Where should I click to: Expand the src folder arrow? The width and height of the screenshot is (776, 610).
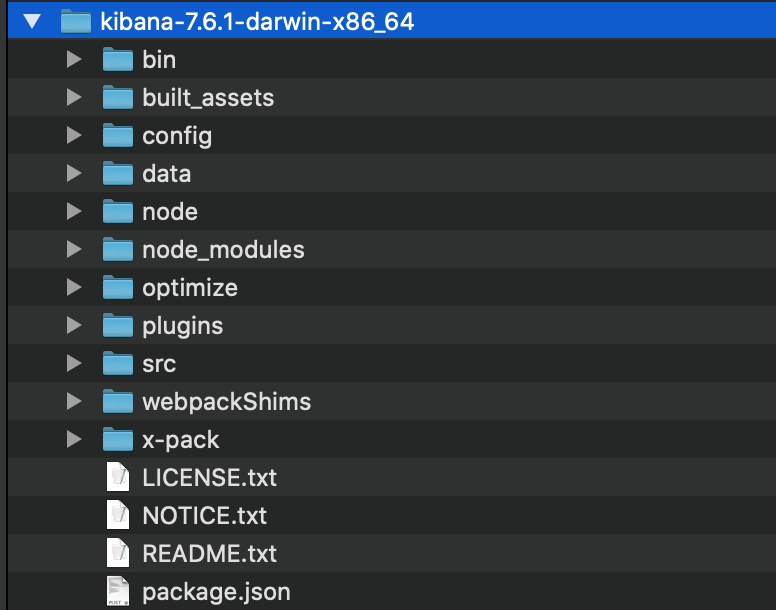(73, 364)
